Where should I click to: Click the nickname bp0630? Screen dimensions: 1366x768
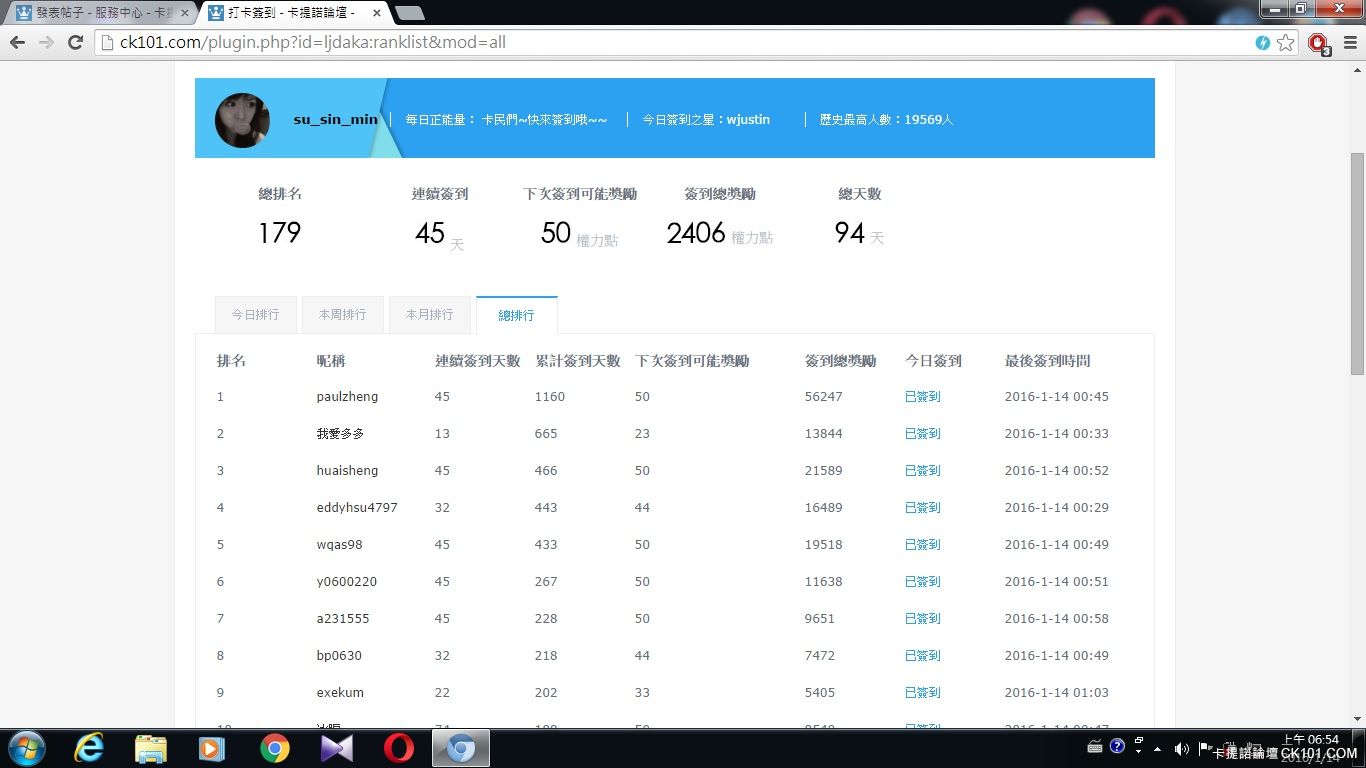coord(339,656)
